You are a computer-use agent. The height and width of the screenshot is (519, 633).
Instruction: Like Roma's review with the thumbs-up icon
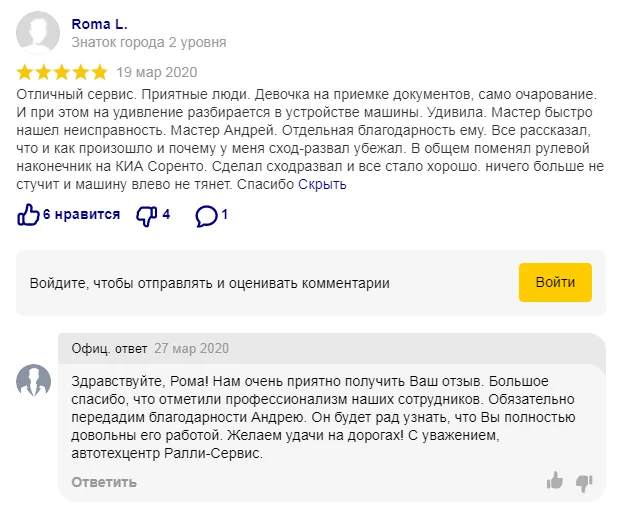28,215
